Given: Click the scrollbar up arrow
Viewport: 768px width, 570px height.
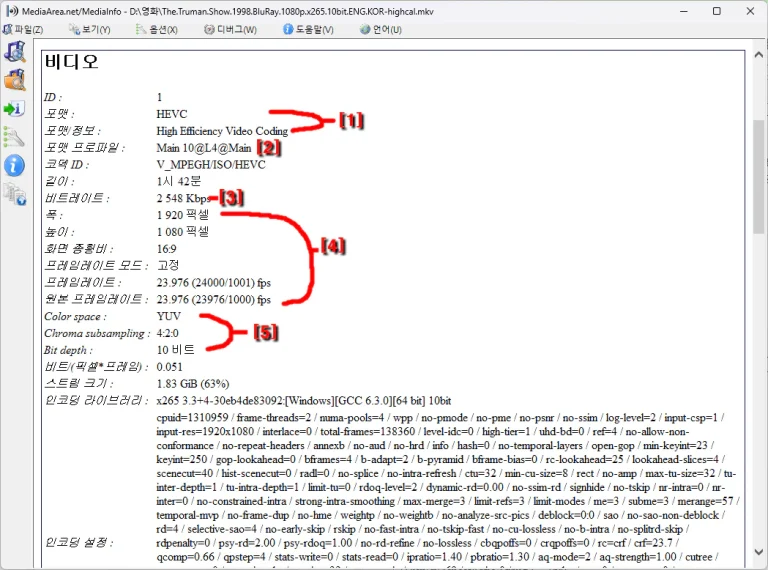Looking at the screenshot, I should tap(758, 55).
